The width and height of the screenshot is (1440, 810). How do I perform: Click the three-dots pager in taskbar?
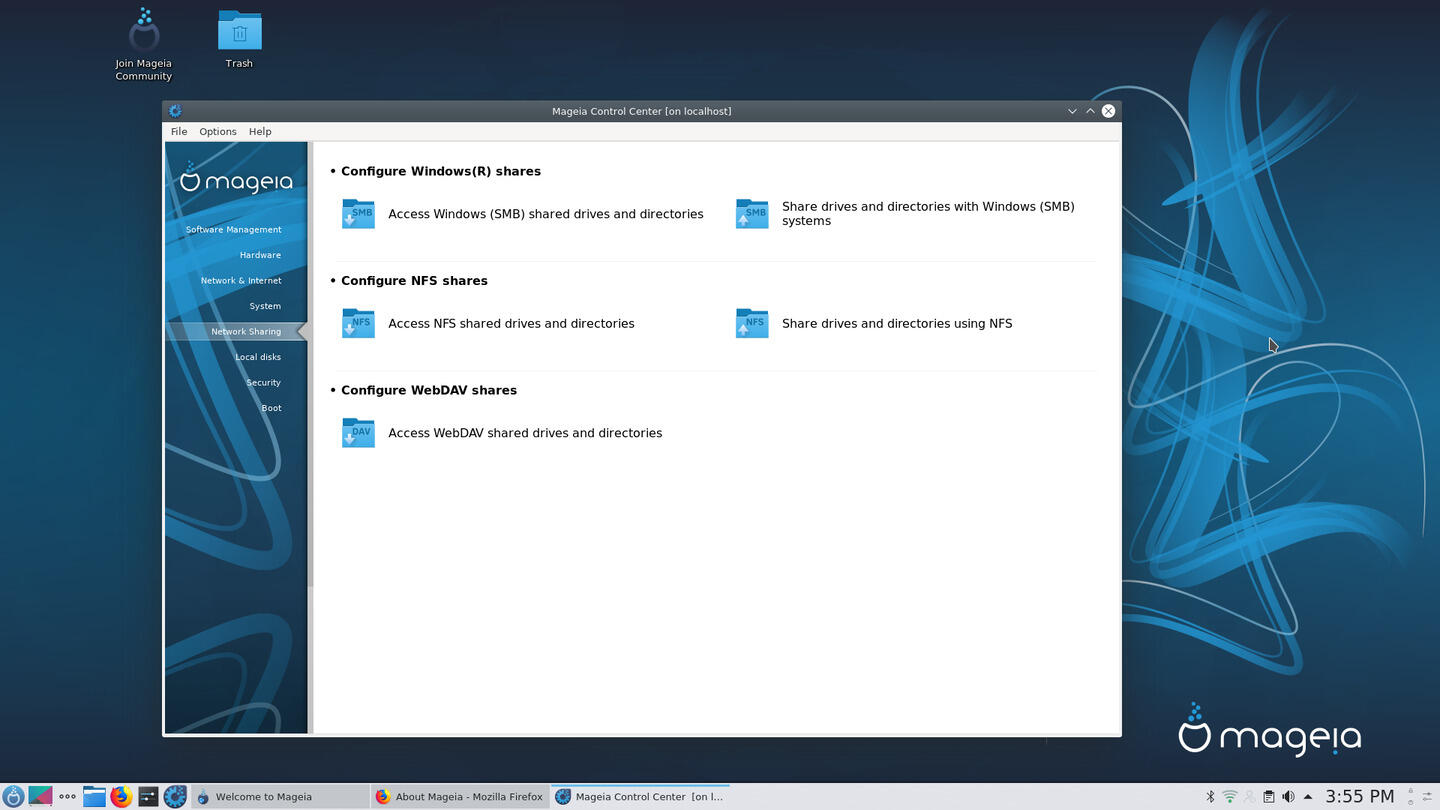(67, 797)
